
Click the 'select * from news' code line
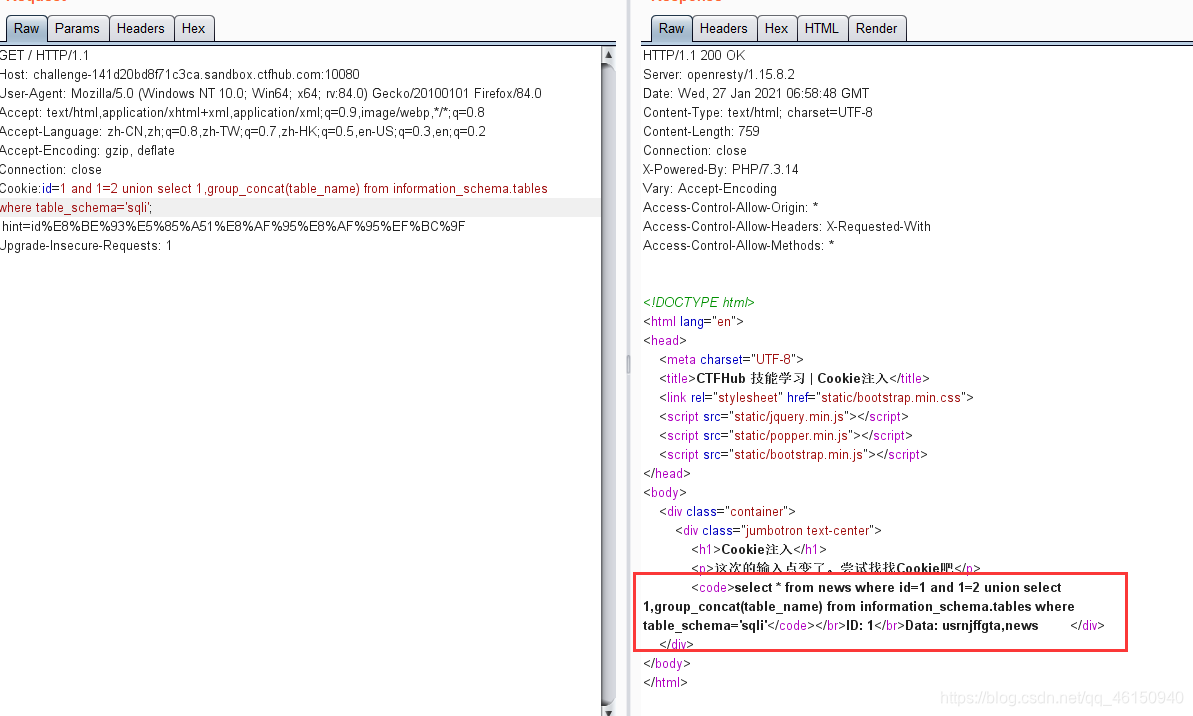876,587
